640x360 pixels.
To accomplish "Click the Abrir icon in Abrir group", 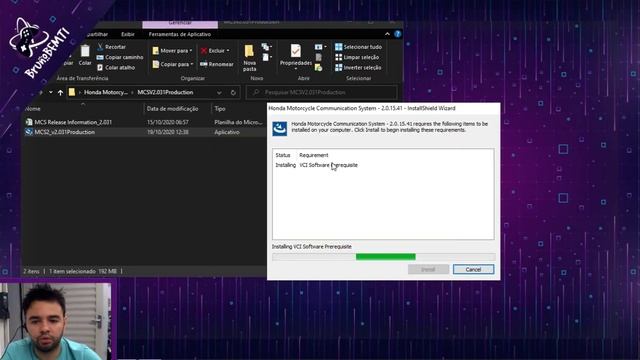I will click(x=319, y=47).
